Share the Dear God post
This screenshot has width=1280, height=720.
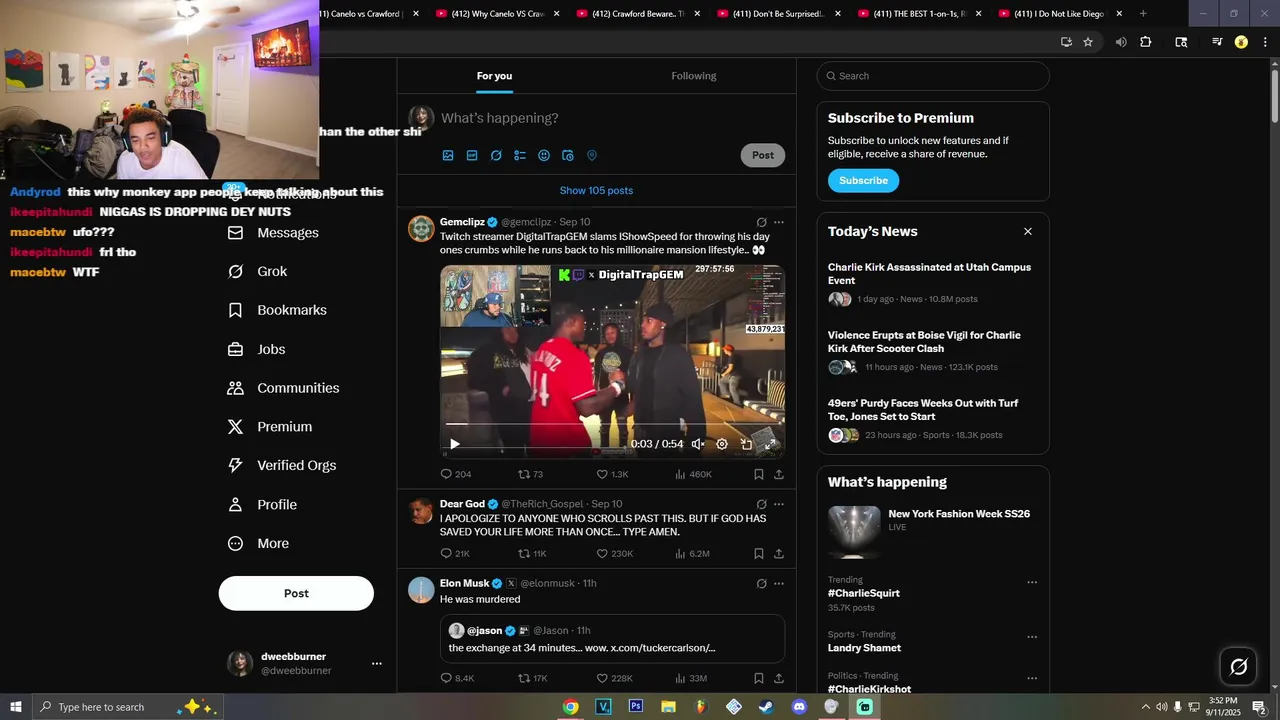coord(778,553)
